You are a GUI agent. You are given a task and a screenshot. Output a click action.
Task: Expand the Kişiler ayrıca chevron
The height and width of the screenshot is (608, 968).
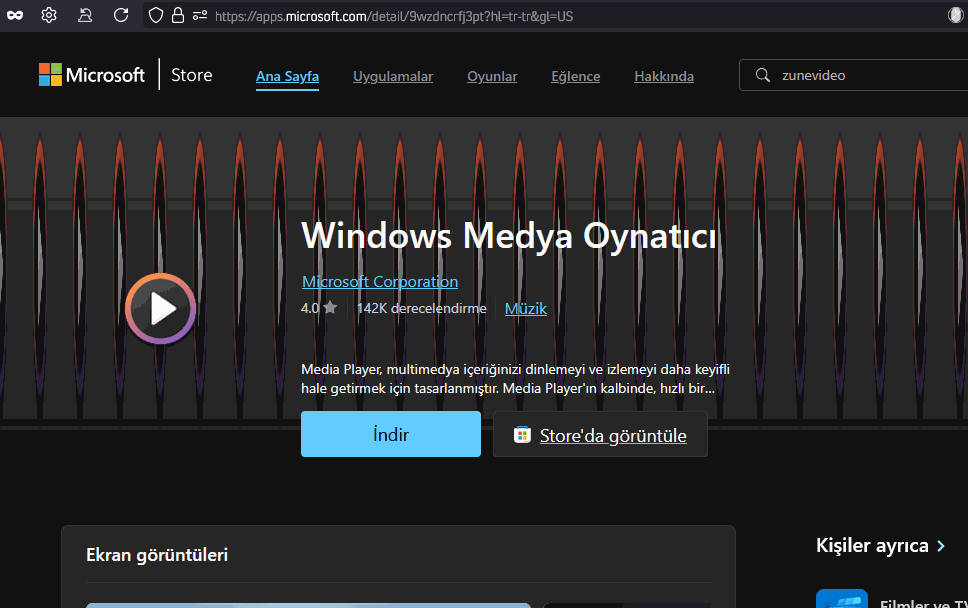[x=941, y=546]
